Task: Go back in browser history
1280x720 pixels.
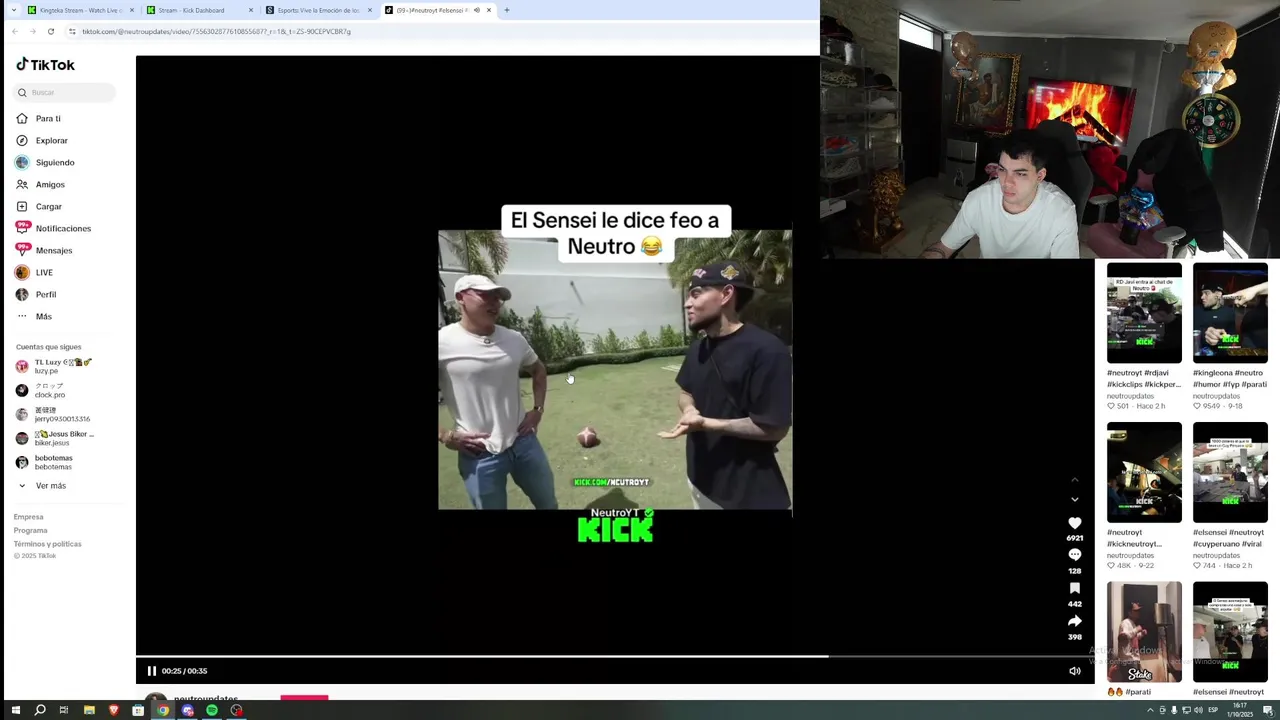Action: pyautogui.click(x=14, y=31)
